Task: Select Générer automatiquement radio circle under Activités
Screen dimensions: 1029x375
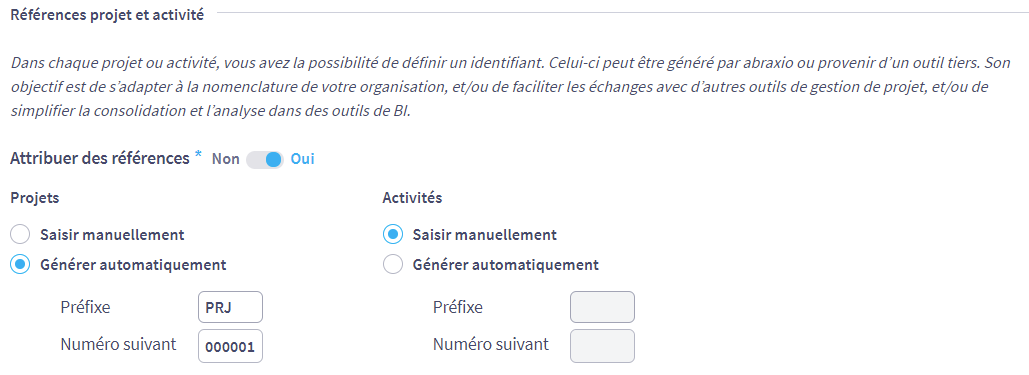Action: (x=392, y=265)
